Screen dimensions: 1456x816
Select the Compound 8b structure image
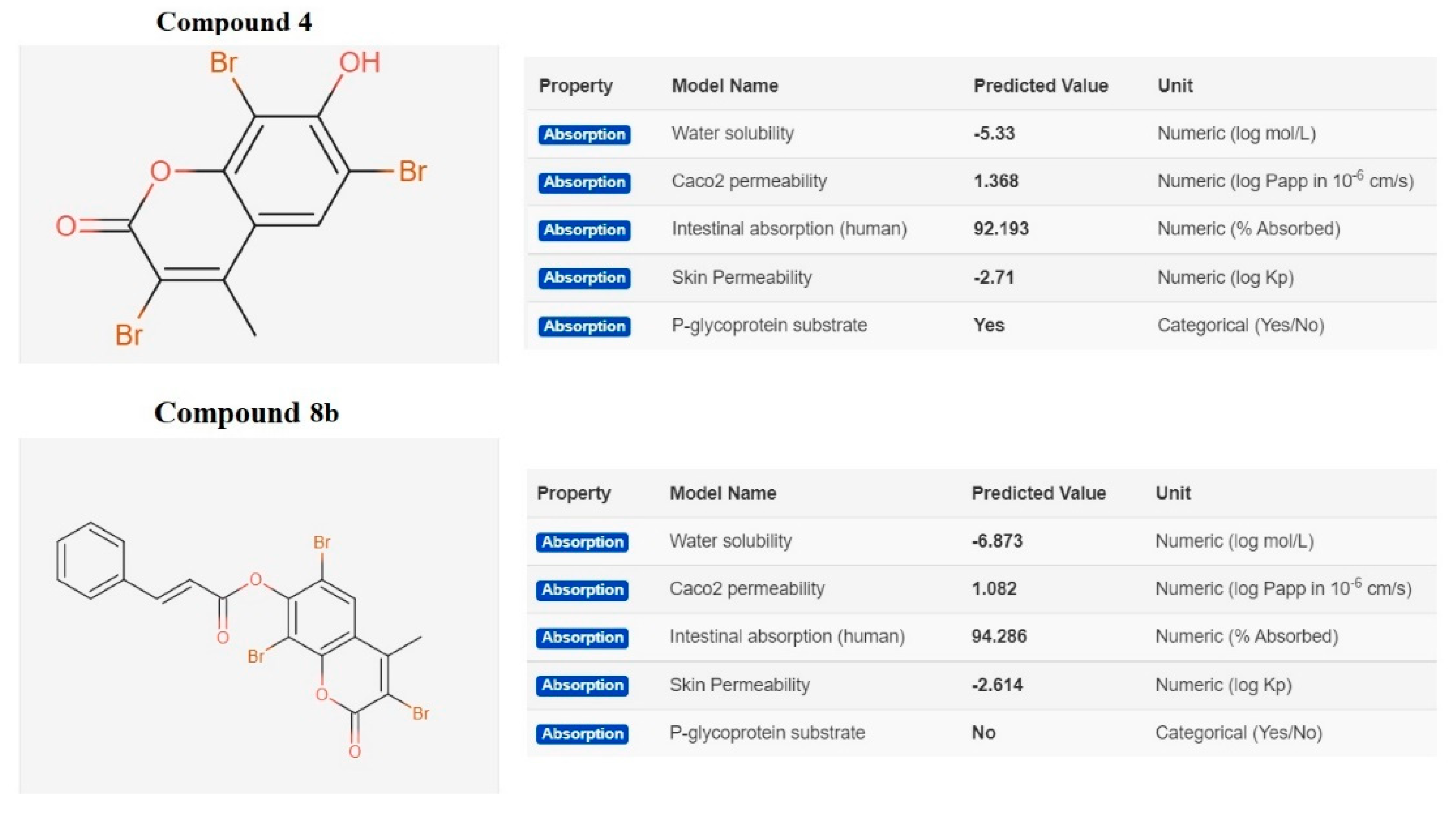tap(259, 615)
